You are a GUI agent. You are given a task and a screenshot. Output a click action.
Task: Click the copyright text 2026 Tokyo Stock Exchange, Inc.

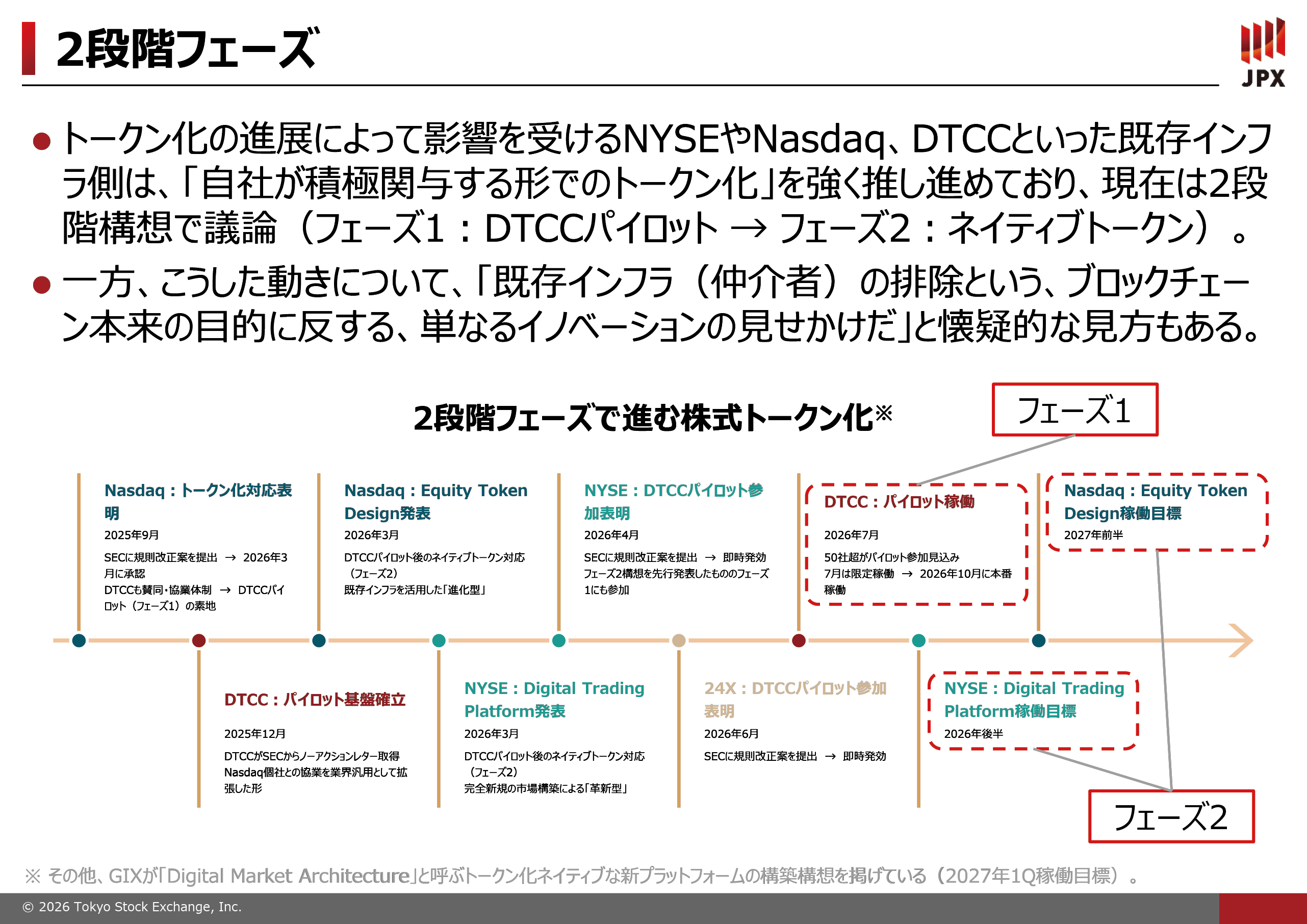point(132,907)
